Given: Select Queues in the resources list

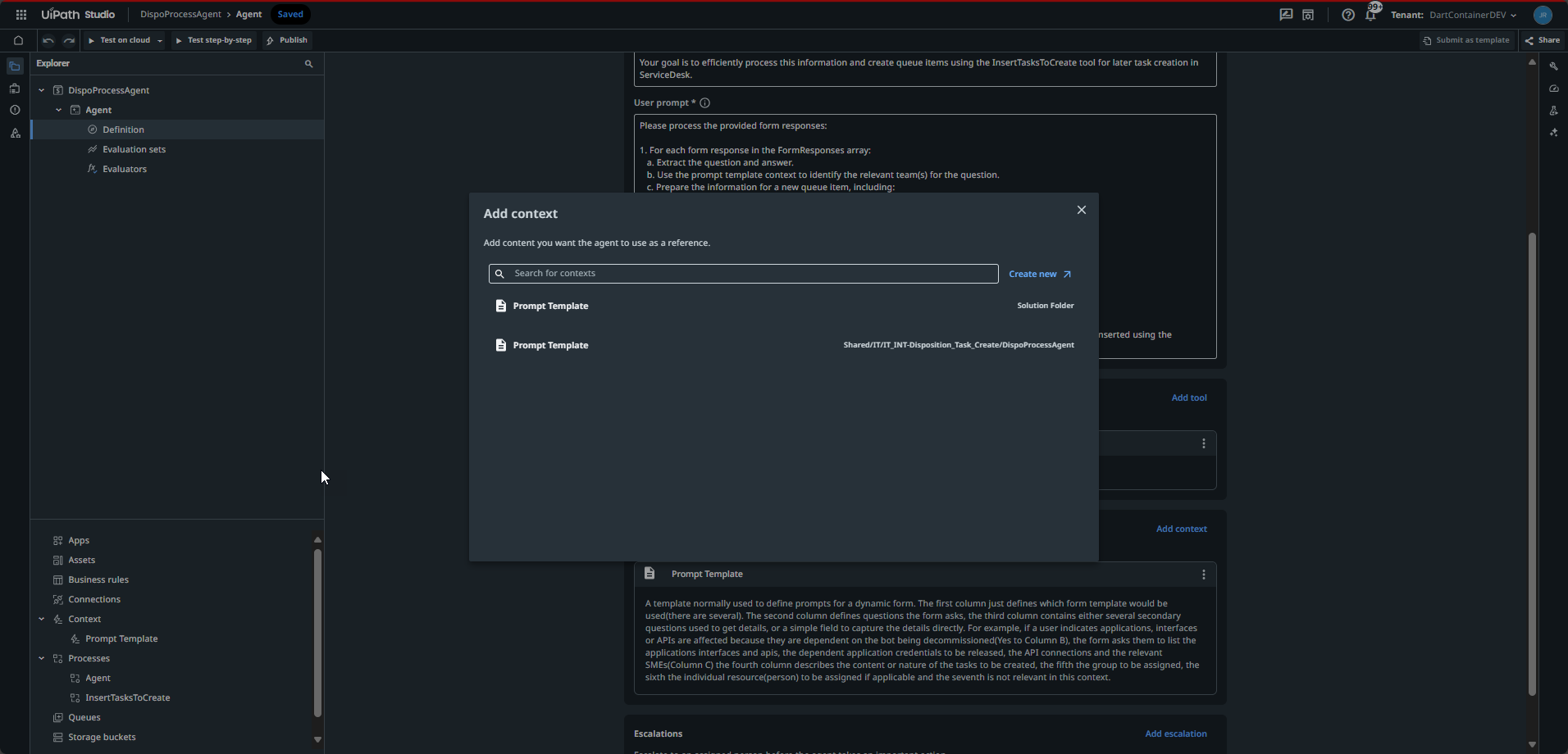Looking at the screenshot, I should (x=84, y=717).
